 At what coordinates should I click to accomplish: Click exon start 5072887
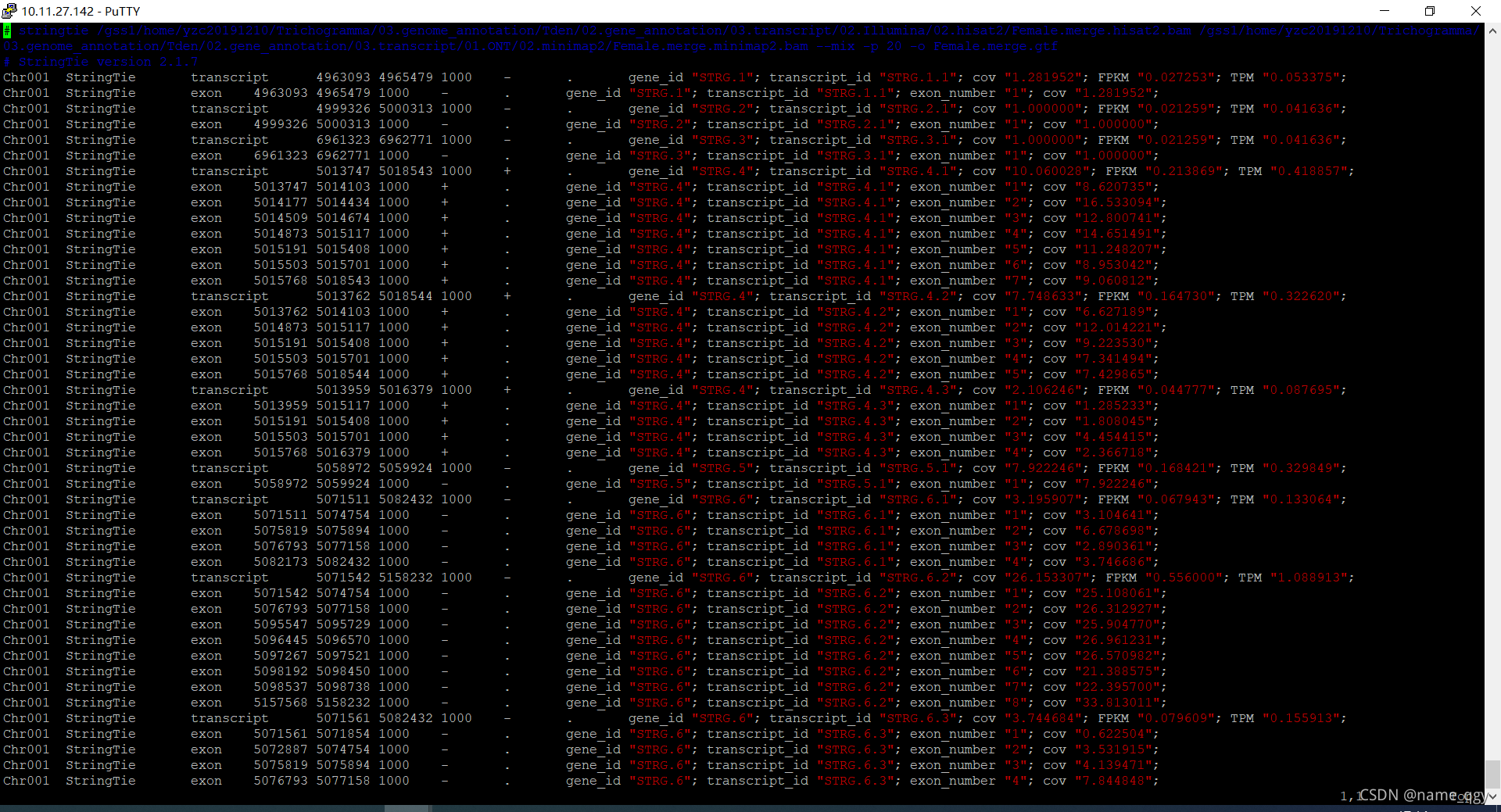(281, 749)
